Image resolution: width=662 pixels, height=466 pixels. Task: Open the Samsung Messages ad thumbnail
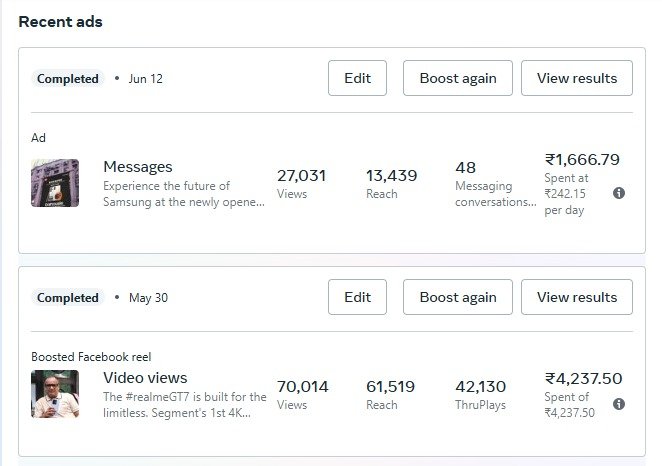(55, 183)
